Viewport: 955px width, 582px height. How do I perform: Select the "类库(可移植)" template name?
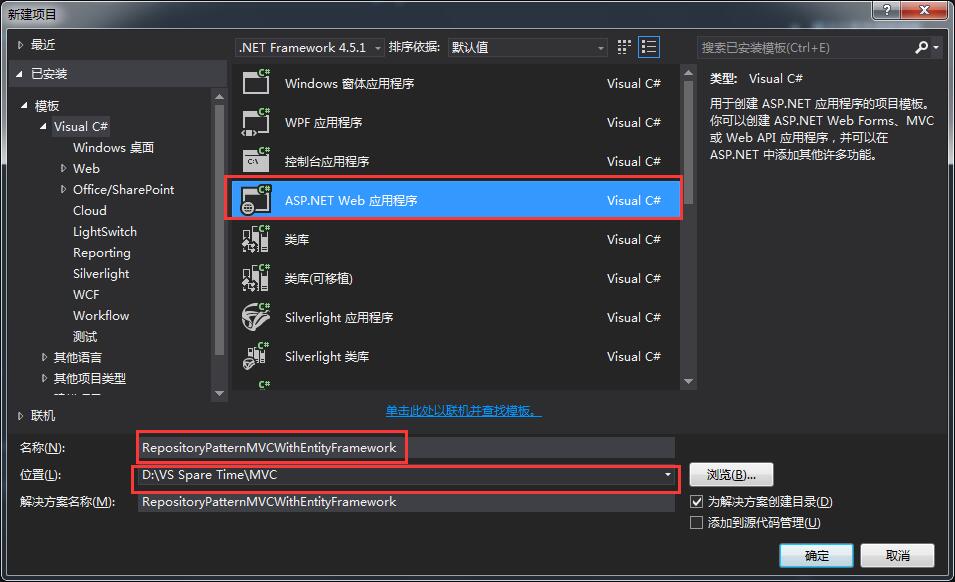[x=319, y=278]
